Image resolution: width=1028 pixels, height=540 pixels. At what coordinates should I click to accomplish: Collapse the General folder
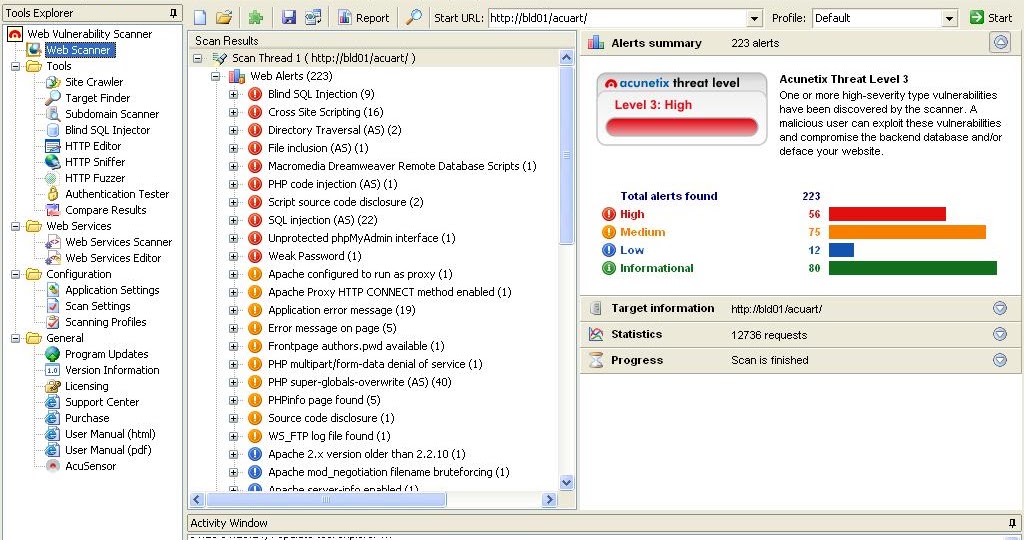(x=15, y=338)
